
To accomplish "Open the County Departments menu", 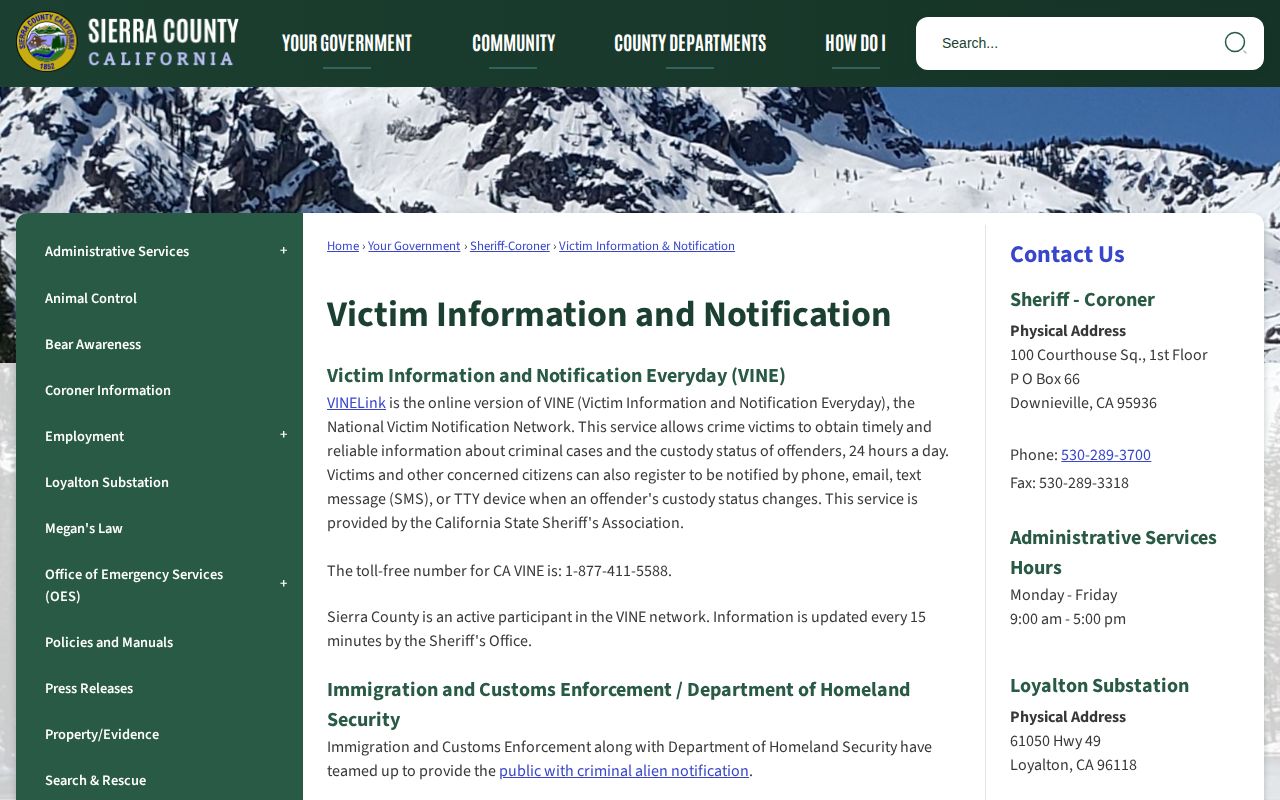I will click(690, 43).
